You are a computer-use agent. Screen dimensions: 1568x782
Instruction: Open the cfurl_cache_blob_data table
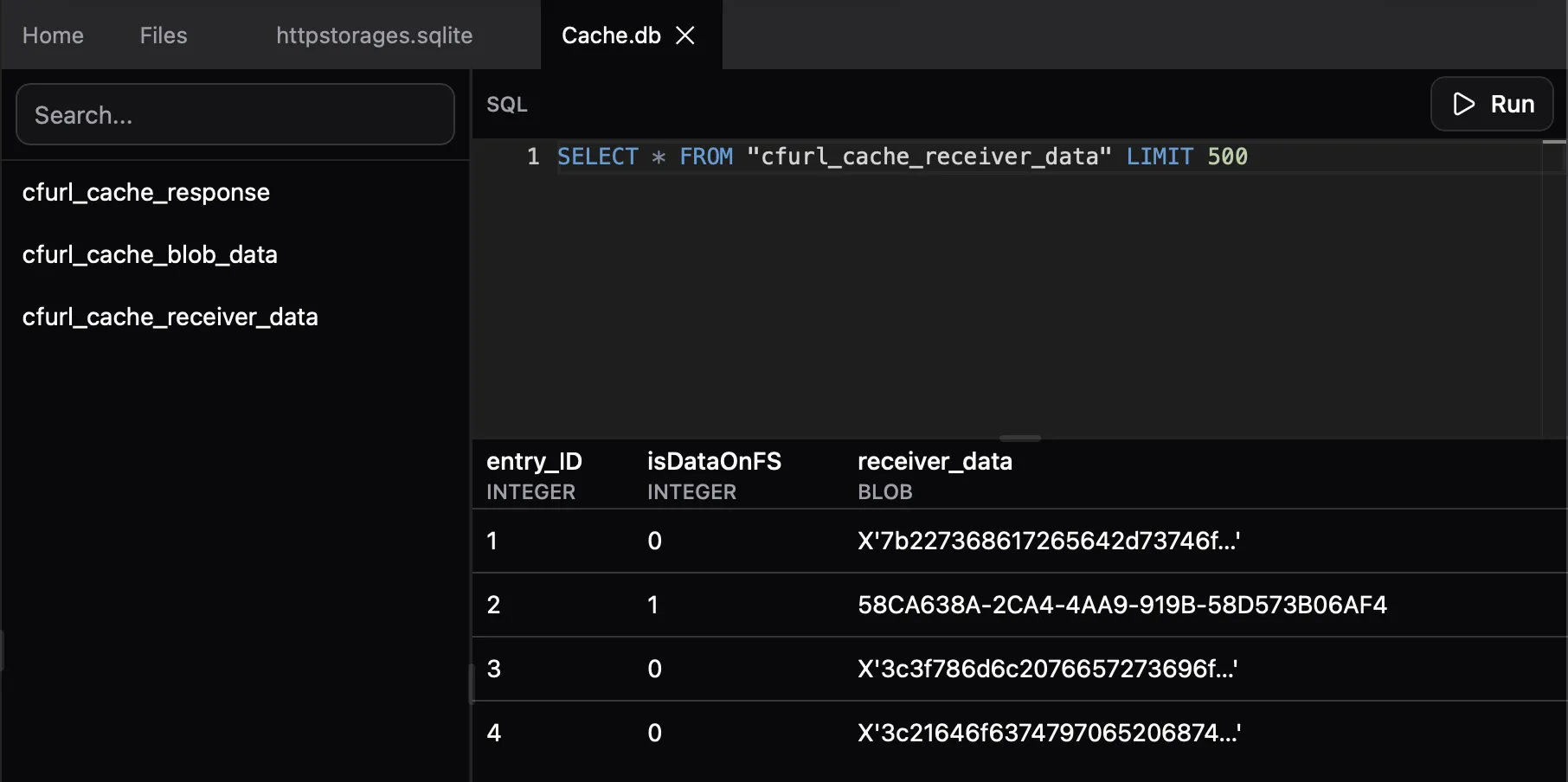coord(150,254)
